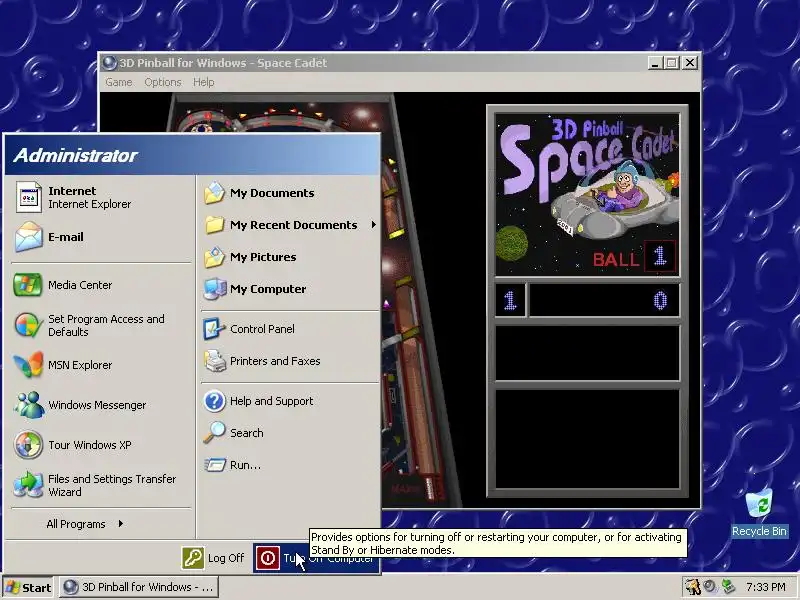Click the 'Windows Messenger' text label

coord(97,405)
